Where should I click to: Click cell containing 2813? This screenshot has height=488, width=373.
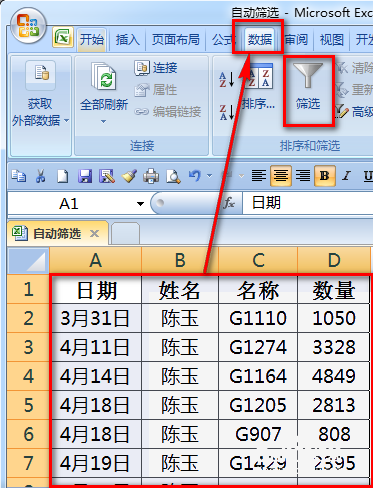(x=334, y=405)
